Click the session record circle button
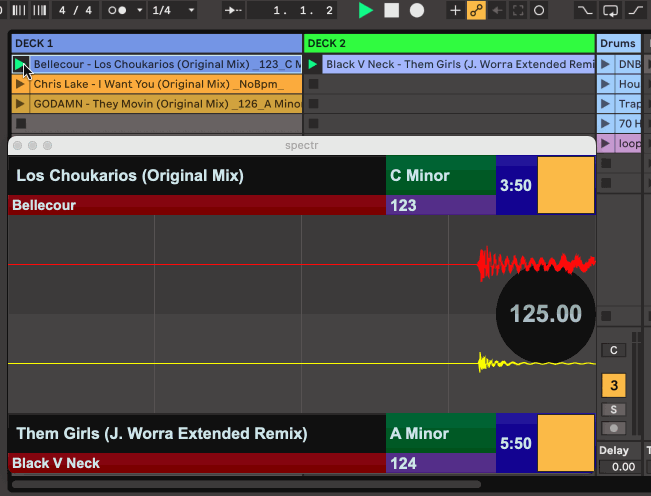Image resolution: width=651 pixels, height=496 pixels. (539, 10)
